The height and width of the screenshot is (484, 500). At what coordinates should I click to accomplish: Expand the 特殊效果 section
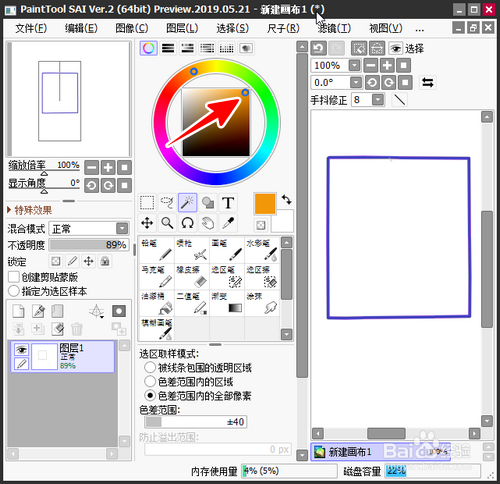tap(29, 210)
